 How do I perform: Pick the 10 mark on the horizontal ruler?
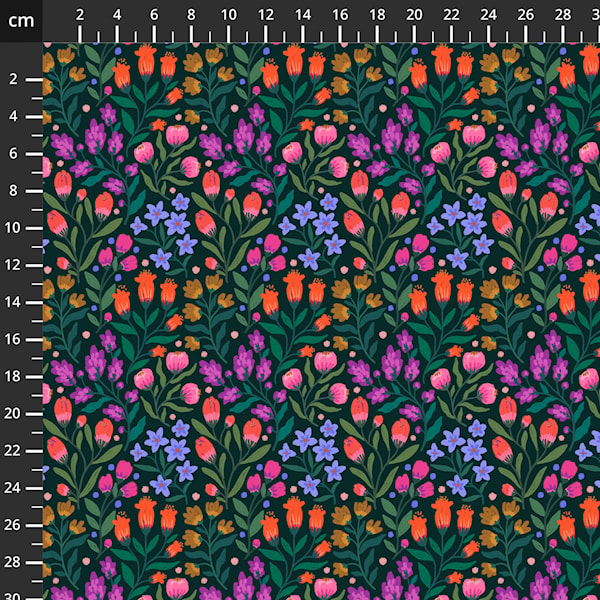[228, 15]
